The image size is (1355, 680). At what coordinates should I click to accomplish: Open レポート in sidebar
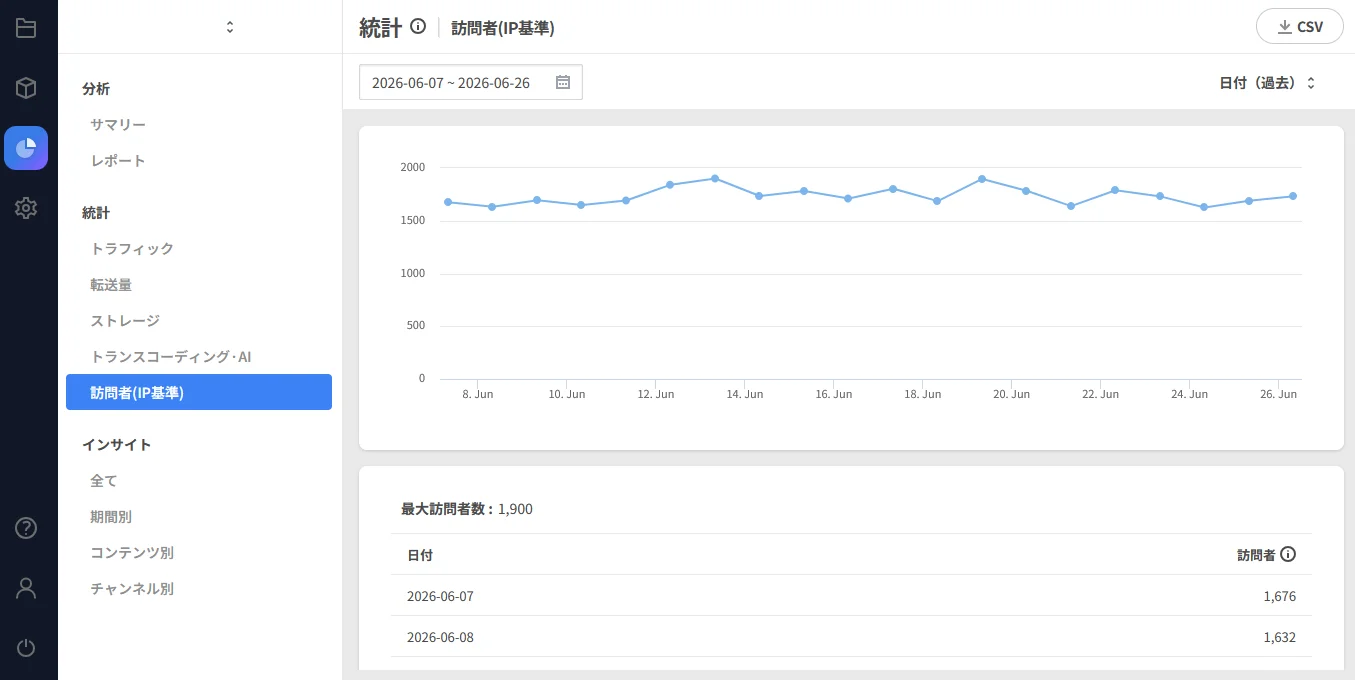pyautogui.click(x=118, y=161)
